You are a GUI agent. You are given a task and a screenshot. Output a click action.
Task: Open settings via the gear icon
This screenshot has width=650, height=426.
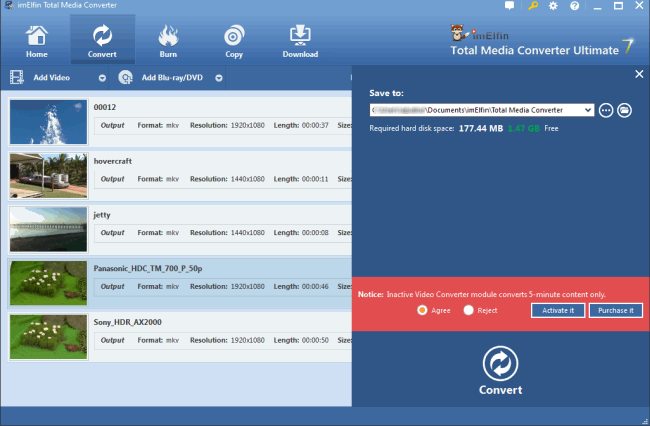553,6
